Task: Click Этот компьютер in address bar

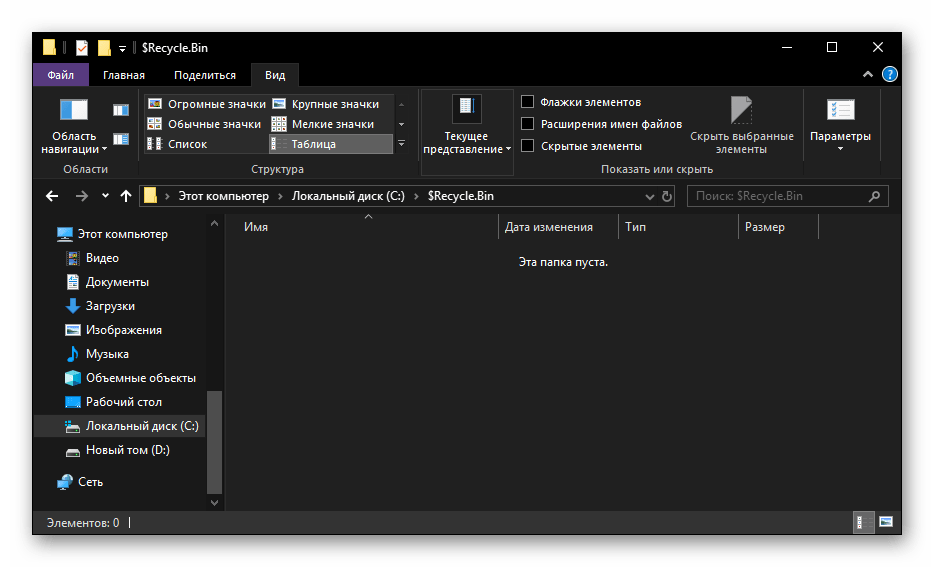Action: tap(223, 196)
